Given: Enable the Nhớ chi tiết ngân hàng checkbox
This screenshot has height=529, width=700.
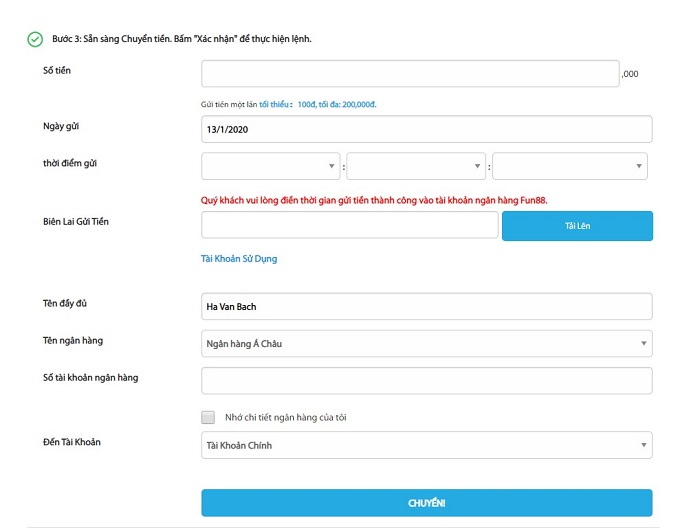Looking at the screenshot, I should (208, 417).
